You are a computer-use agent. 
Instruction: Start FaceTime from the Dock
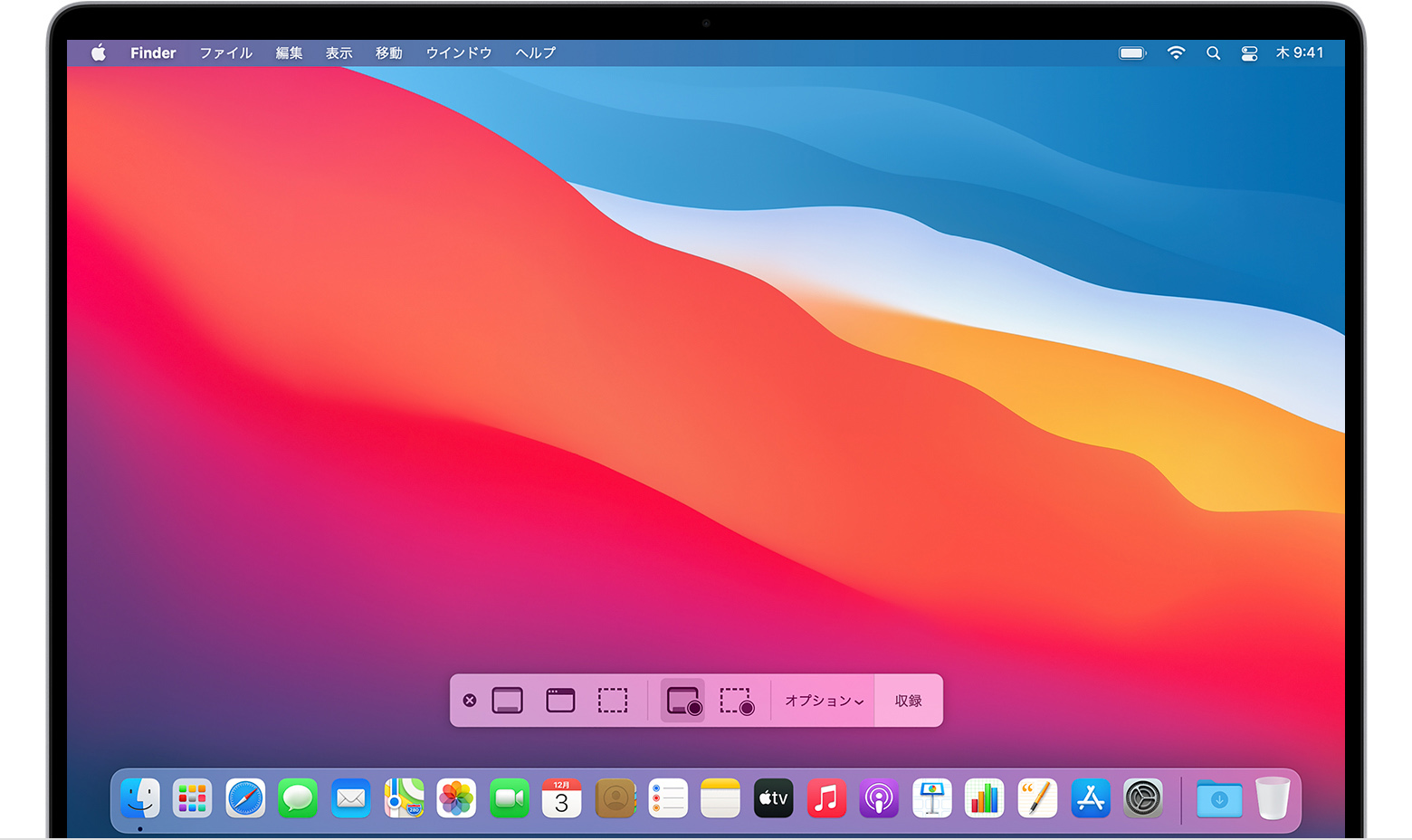coord(508,798)
